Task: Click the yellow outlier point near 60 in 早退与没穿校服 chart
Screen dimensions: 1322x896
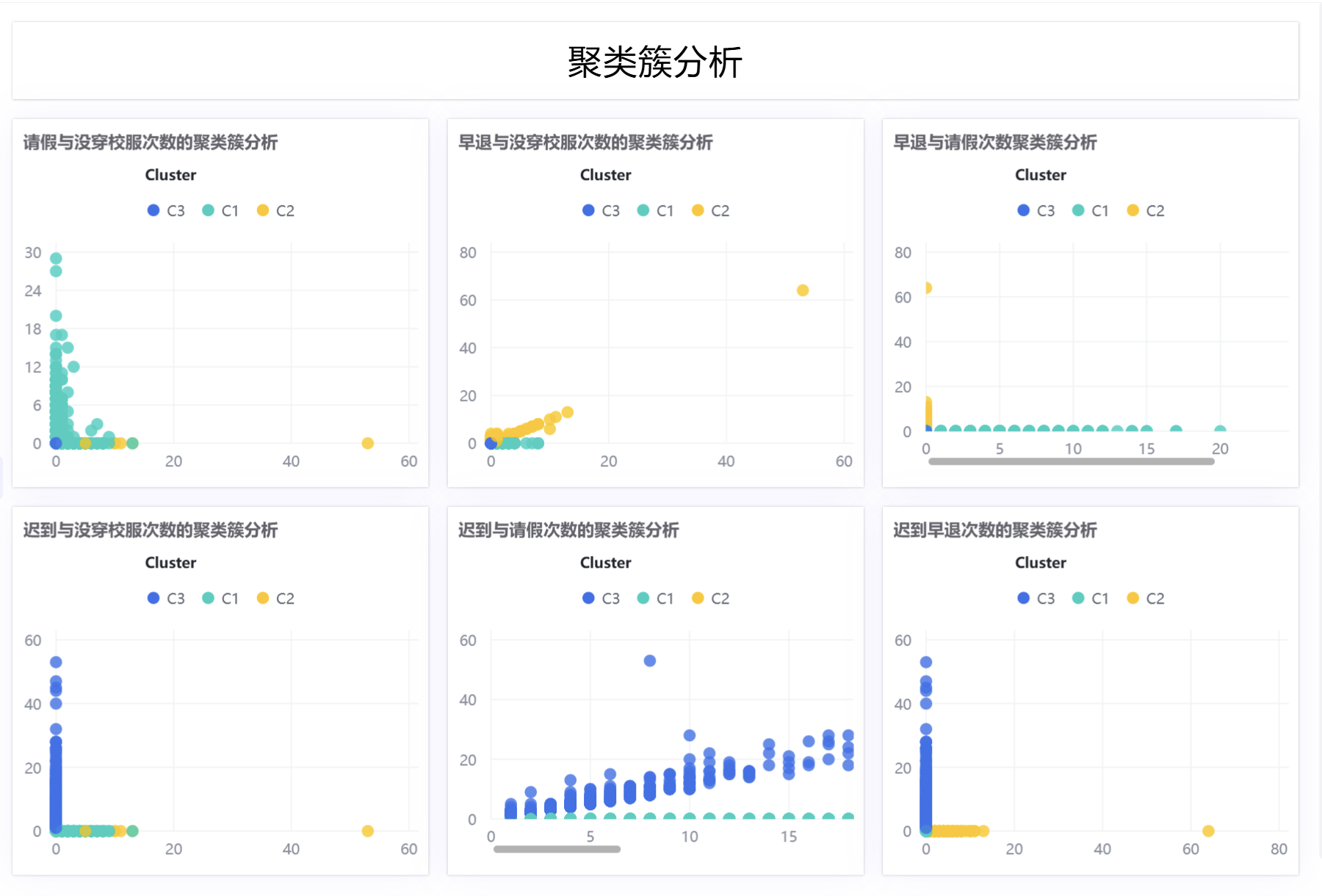Action: [803, 290]
